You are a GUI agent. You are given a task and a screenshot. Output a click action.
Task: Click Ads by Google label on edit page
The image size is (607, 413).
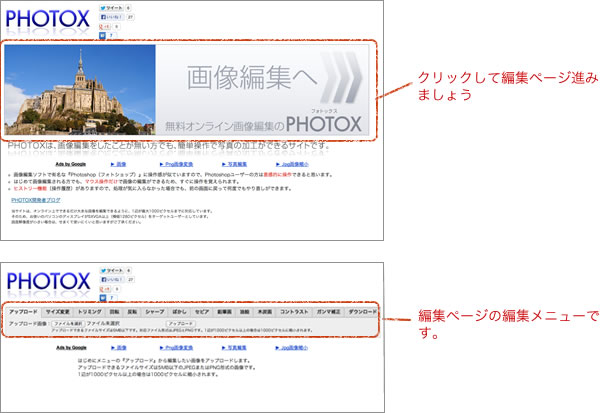71,348
